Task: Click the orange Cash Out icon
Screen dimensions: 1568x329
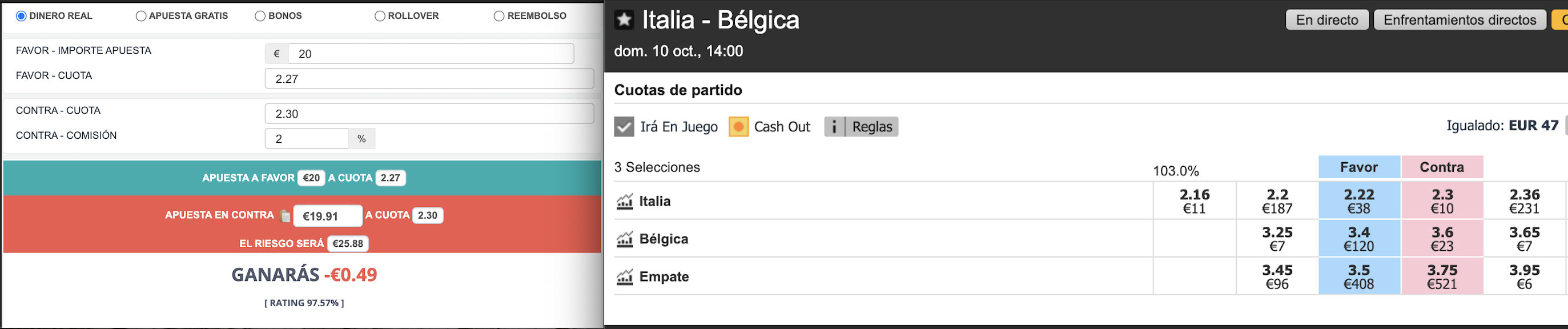Action: pyautogui.click(x=738, y=127)
